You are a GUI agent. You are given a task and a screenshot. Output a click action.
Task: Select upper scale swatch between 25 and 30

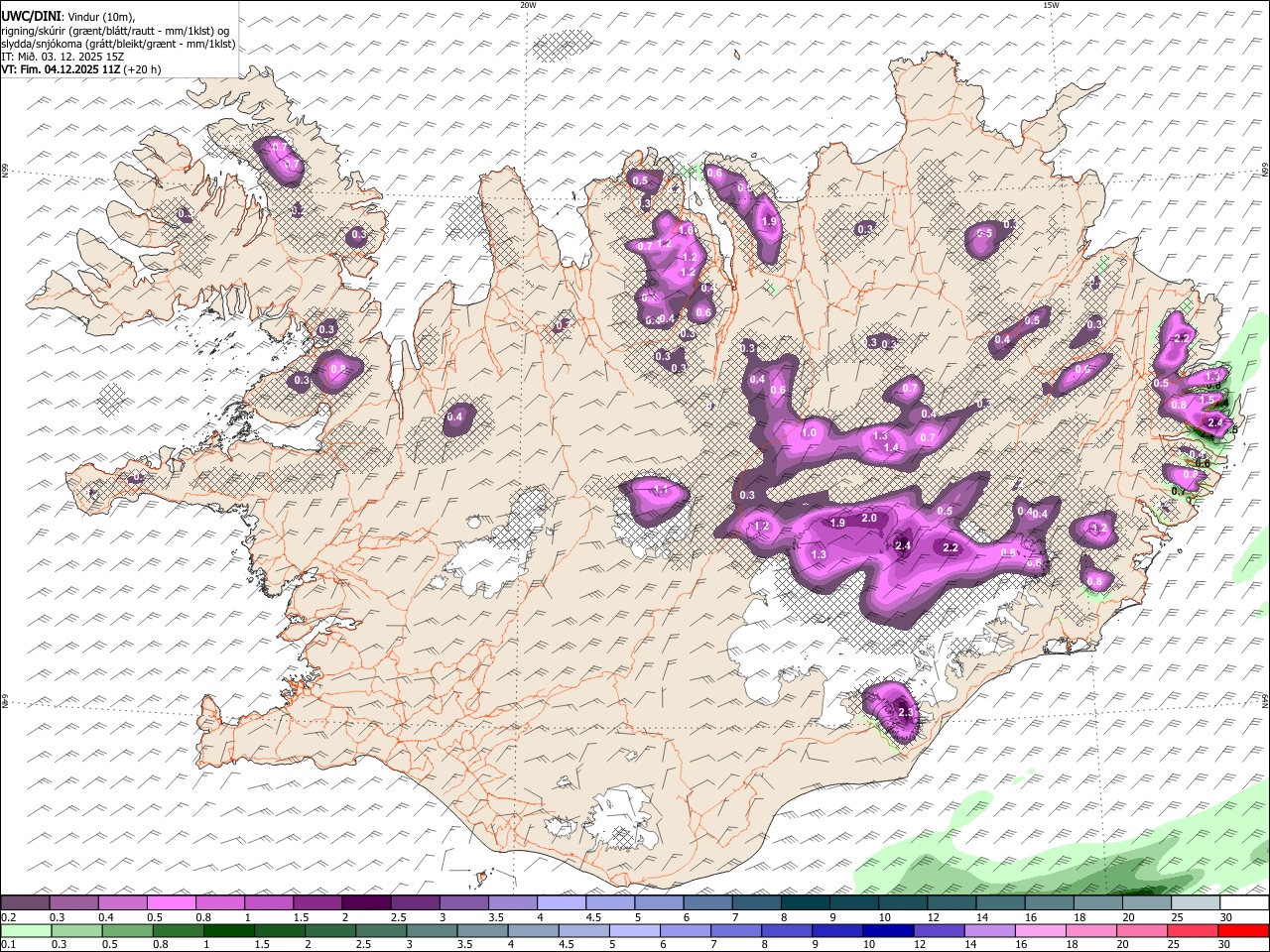coord(1196,902)
